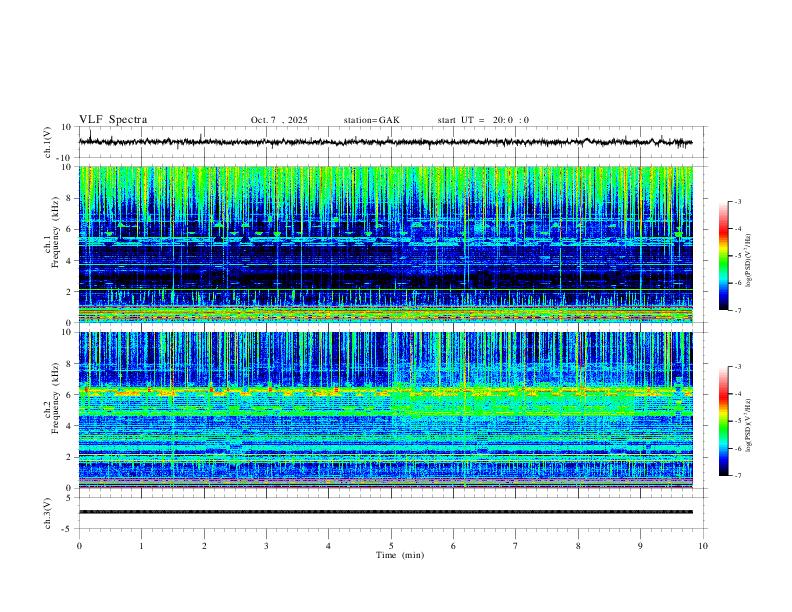Click time tick label '10' on x-axis
The image size is (792, 612).
[703, 546]
